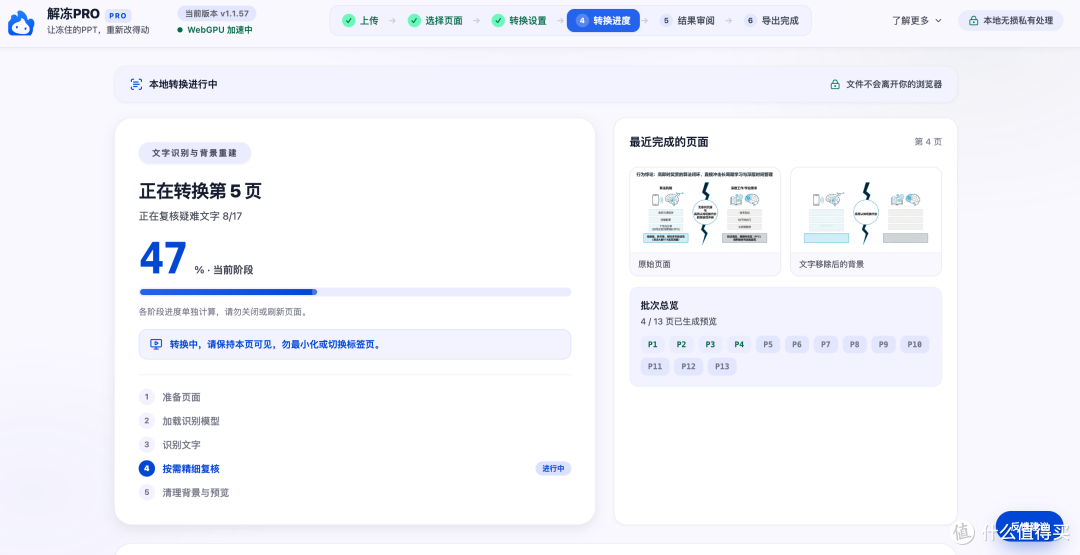Select page chip P5
Screen dimensions: 1080x555
768,344
